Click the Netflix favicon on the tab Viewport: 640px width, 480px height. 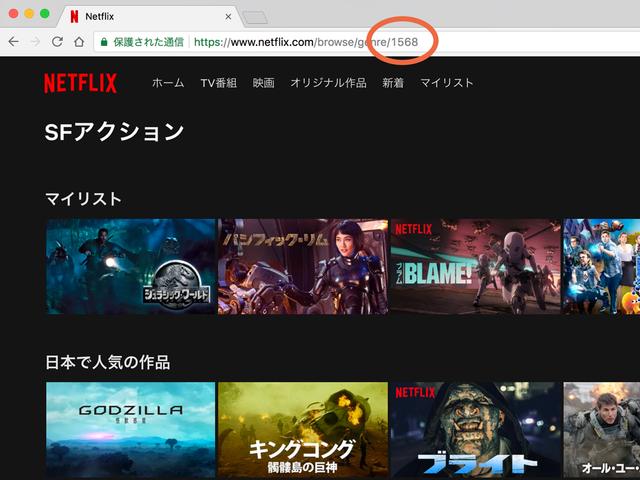74,16
